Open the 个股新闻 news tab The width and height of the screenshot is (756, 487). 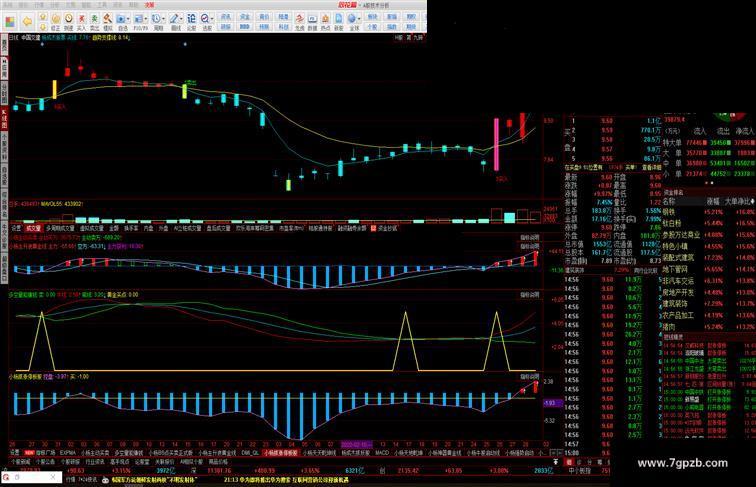20,461
